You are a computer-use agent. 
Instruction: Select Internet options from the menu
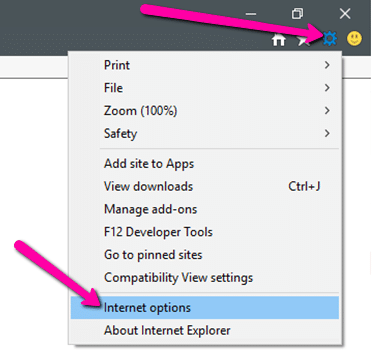[205, 307]
